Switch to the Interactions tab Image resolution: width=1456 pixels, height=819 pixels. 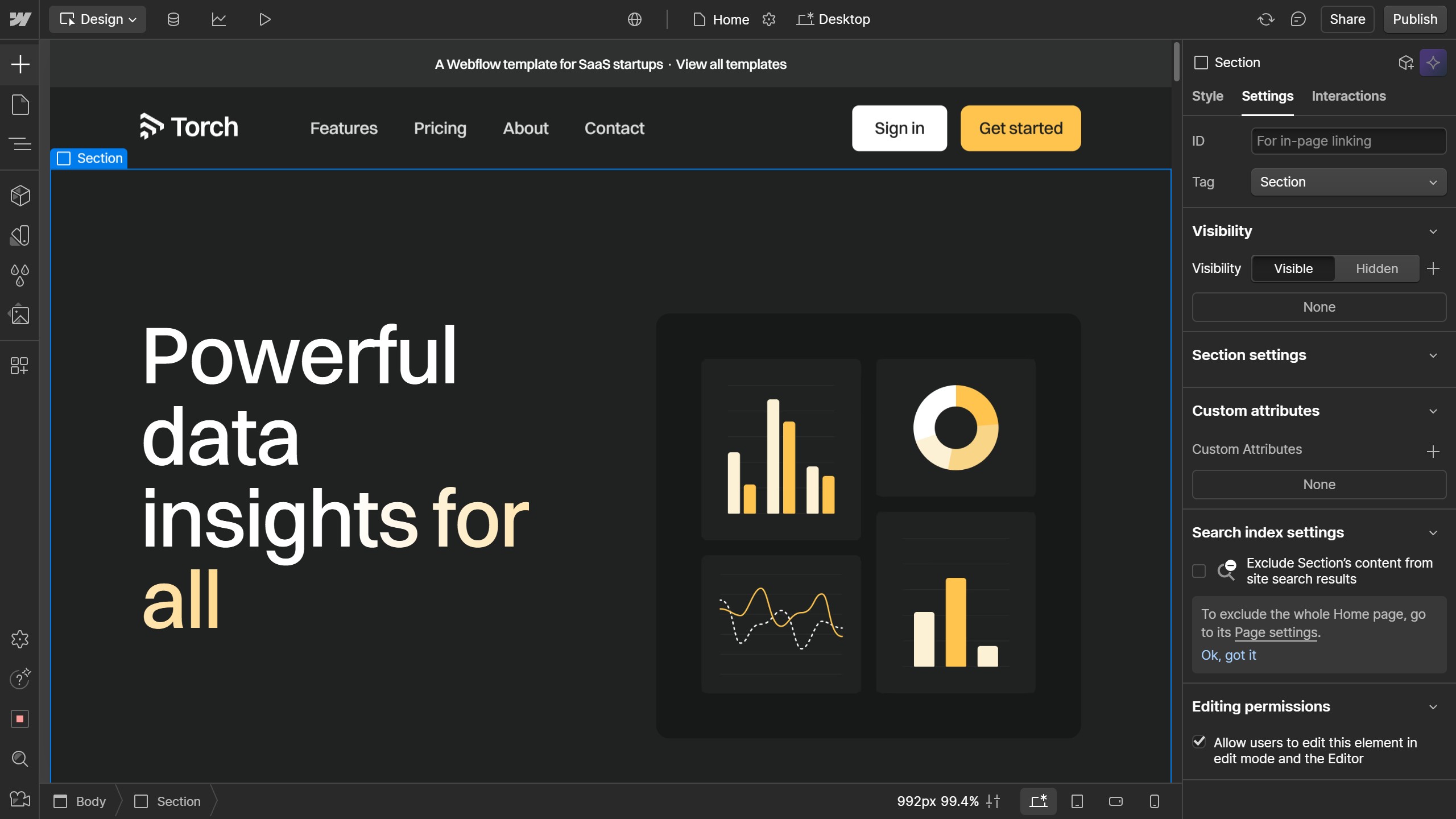(x=1349, y=96)
